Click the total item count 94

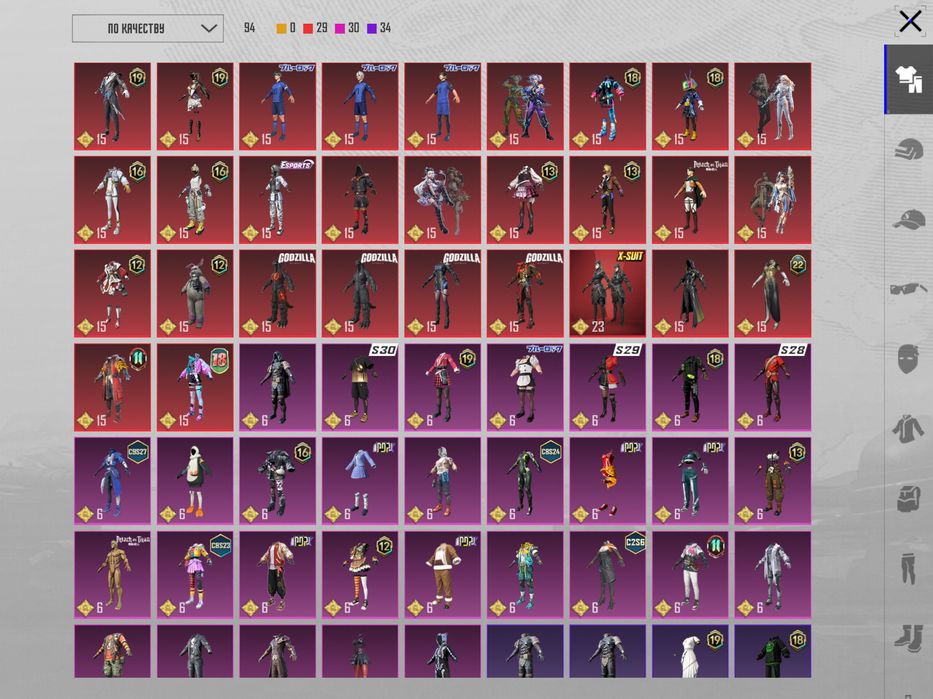click(249, 28)
